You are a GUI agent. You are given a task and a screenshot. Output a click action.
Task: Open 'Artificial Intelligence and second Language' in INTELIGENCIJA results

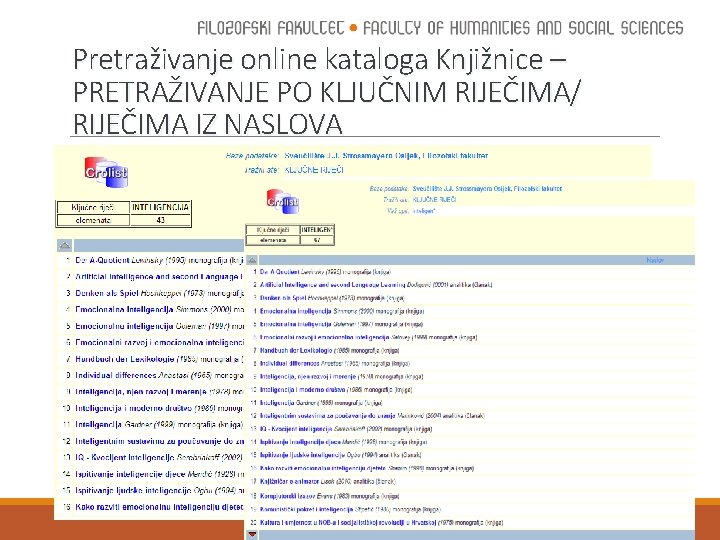(159, 277)
